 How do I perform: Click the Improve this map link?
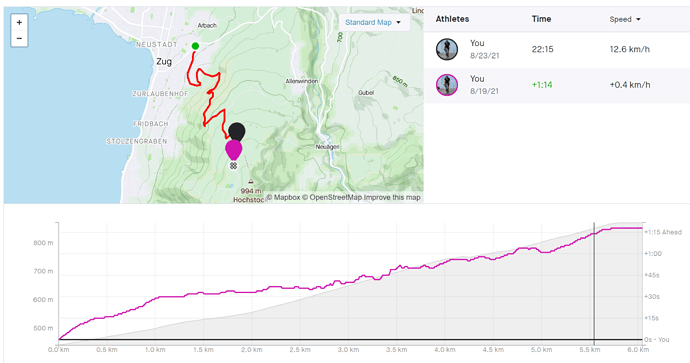coord(392,198)
